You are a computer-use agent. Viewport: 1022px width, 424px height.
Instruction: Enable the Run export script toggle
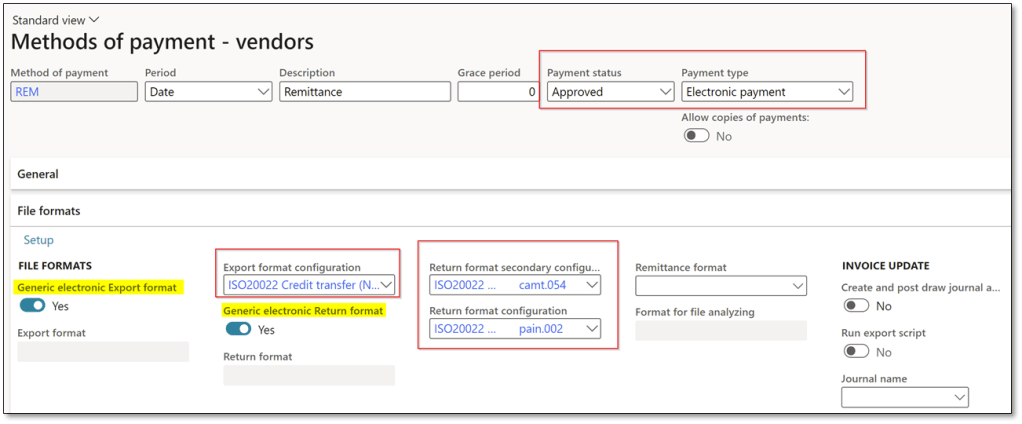(857, 352)
